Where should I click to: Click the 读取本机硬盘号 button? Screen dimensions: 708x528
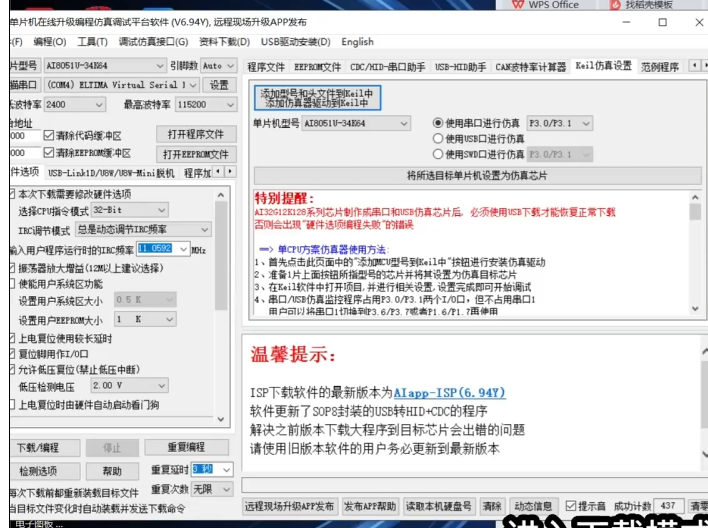438,507
